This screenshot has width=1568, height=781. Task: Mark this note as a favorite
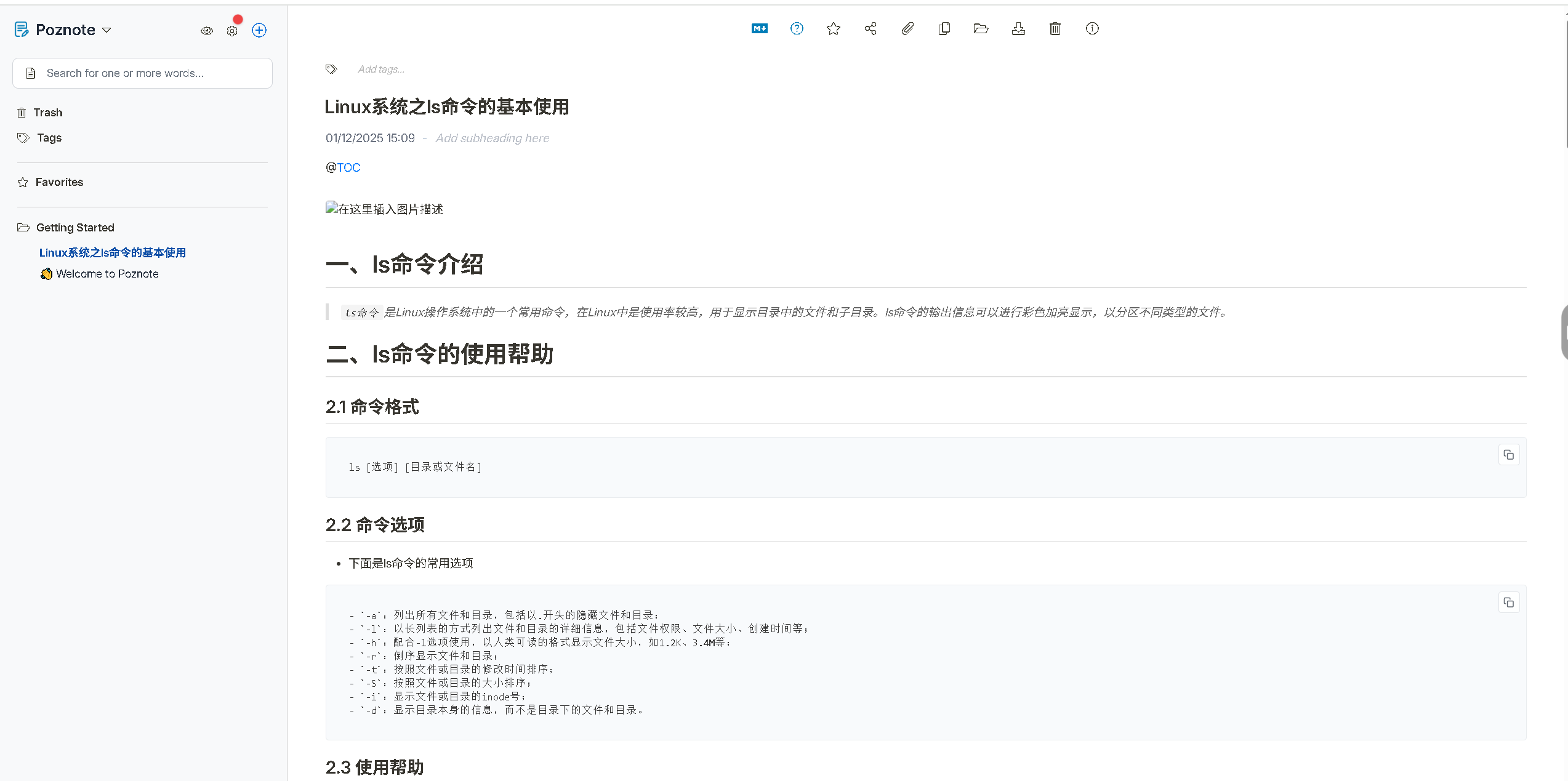point(834,28)
